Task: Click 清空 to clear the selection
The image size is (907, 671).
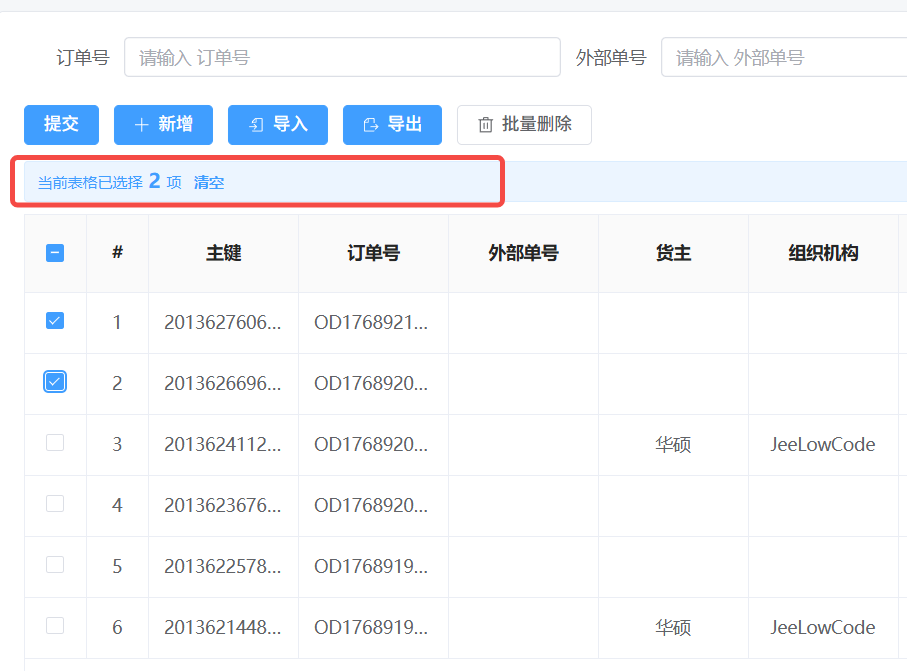Action: 209,183
